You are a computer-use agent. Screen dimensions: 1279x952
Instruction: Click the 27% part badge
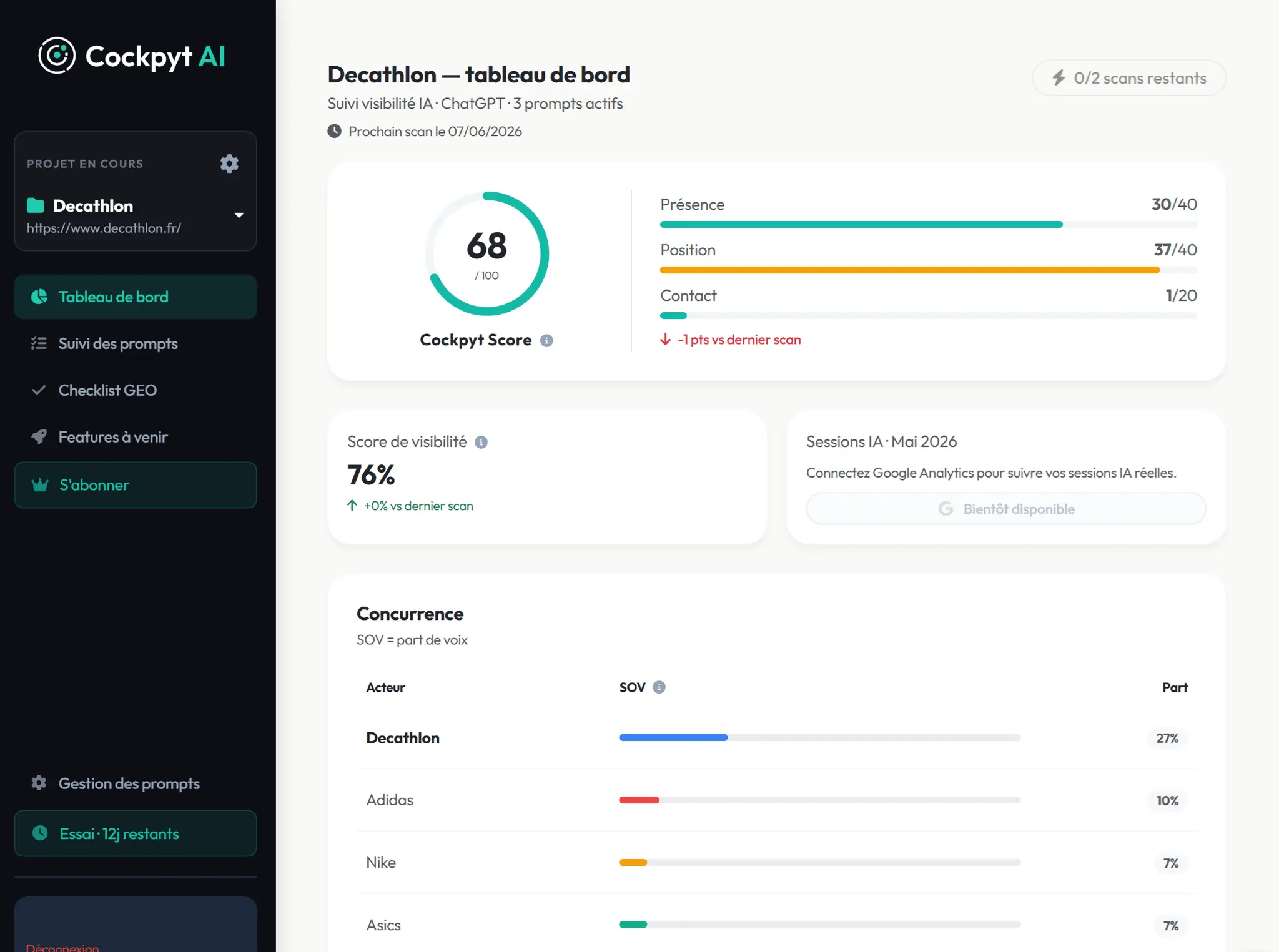coord(1167,738)
